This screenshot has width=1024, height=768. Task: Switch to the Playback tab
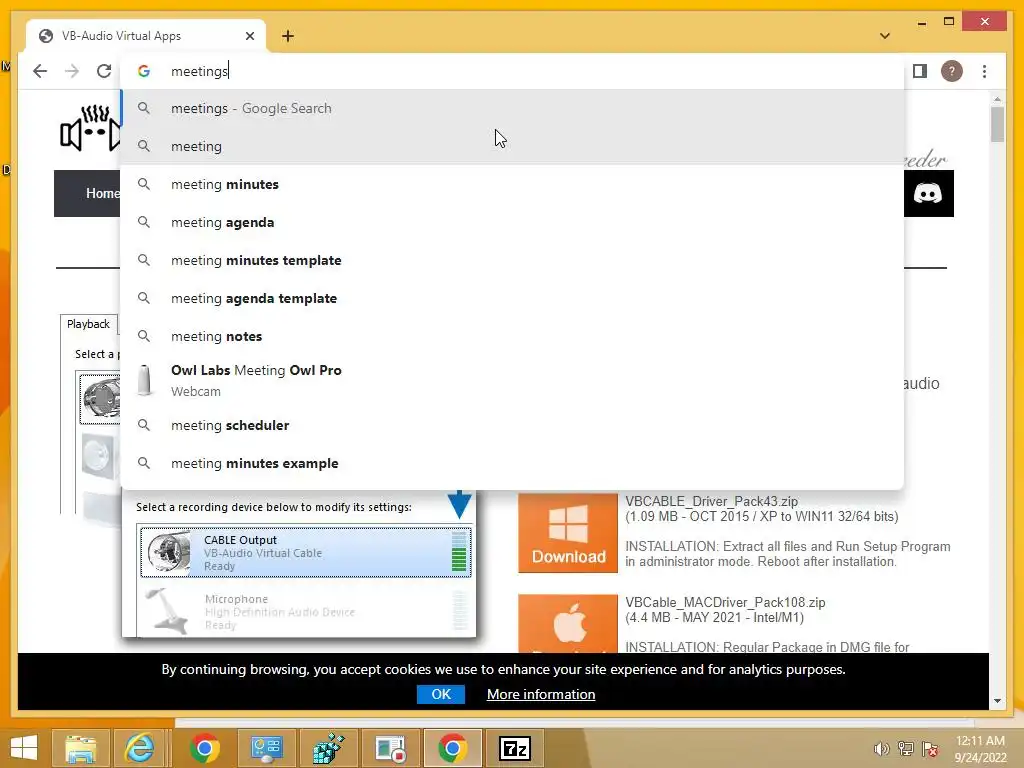pyautogui.click(x=88, y=324)
